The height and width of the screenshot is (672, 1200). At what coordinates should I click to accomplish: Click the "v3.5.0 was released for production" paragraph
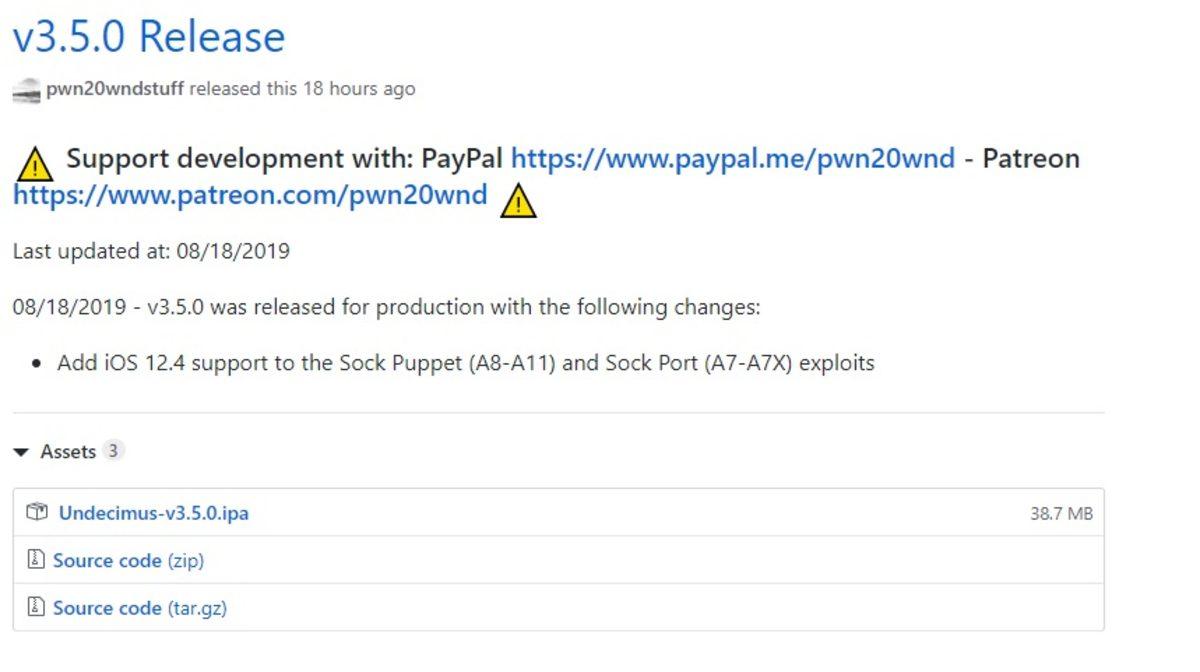386,307
